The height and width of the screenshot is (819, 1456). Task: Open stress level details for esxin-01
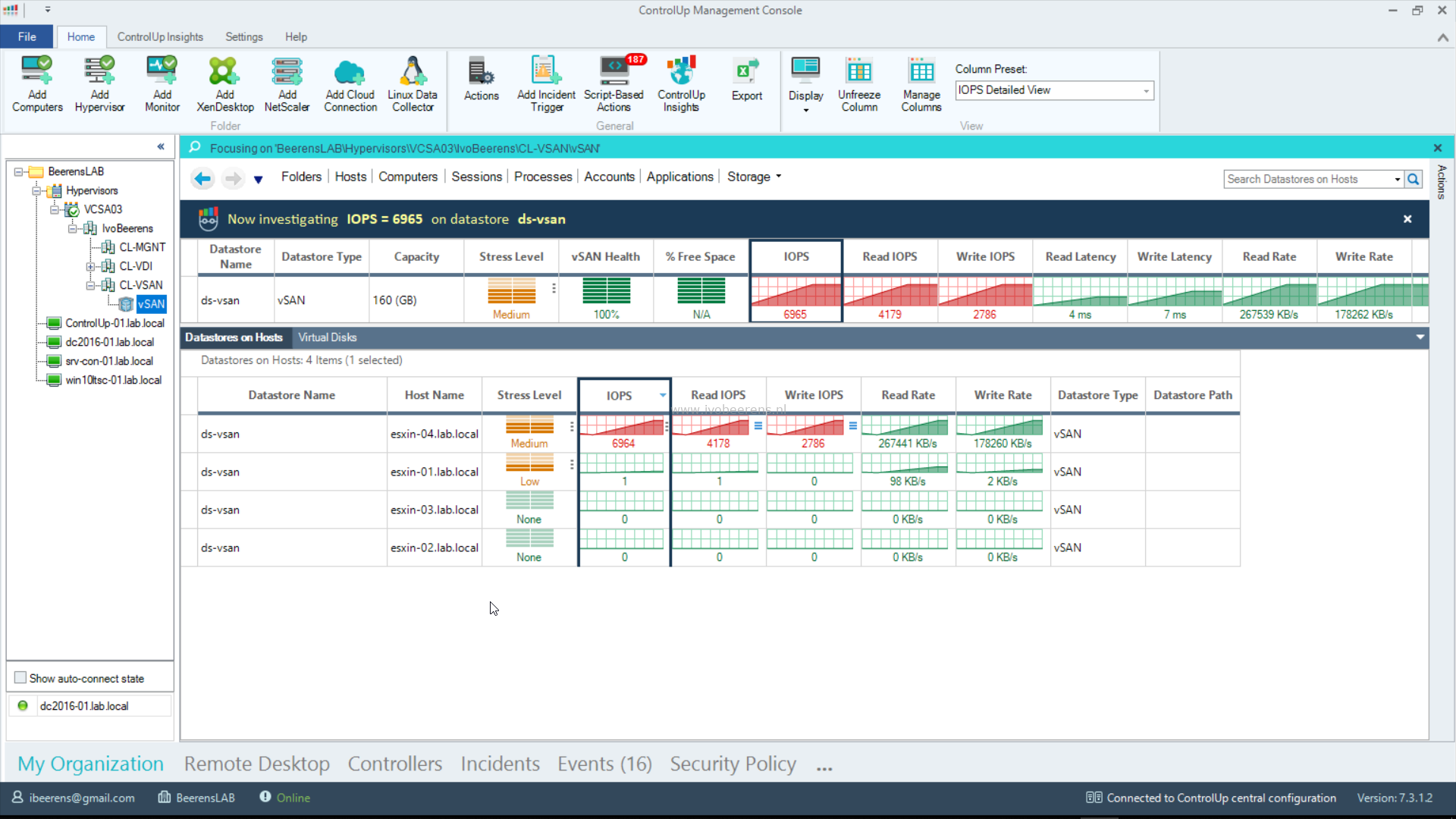point(572,464)
